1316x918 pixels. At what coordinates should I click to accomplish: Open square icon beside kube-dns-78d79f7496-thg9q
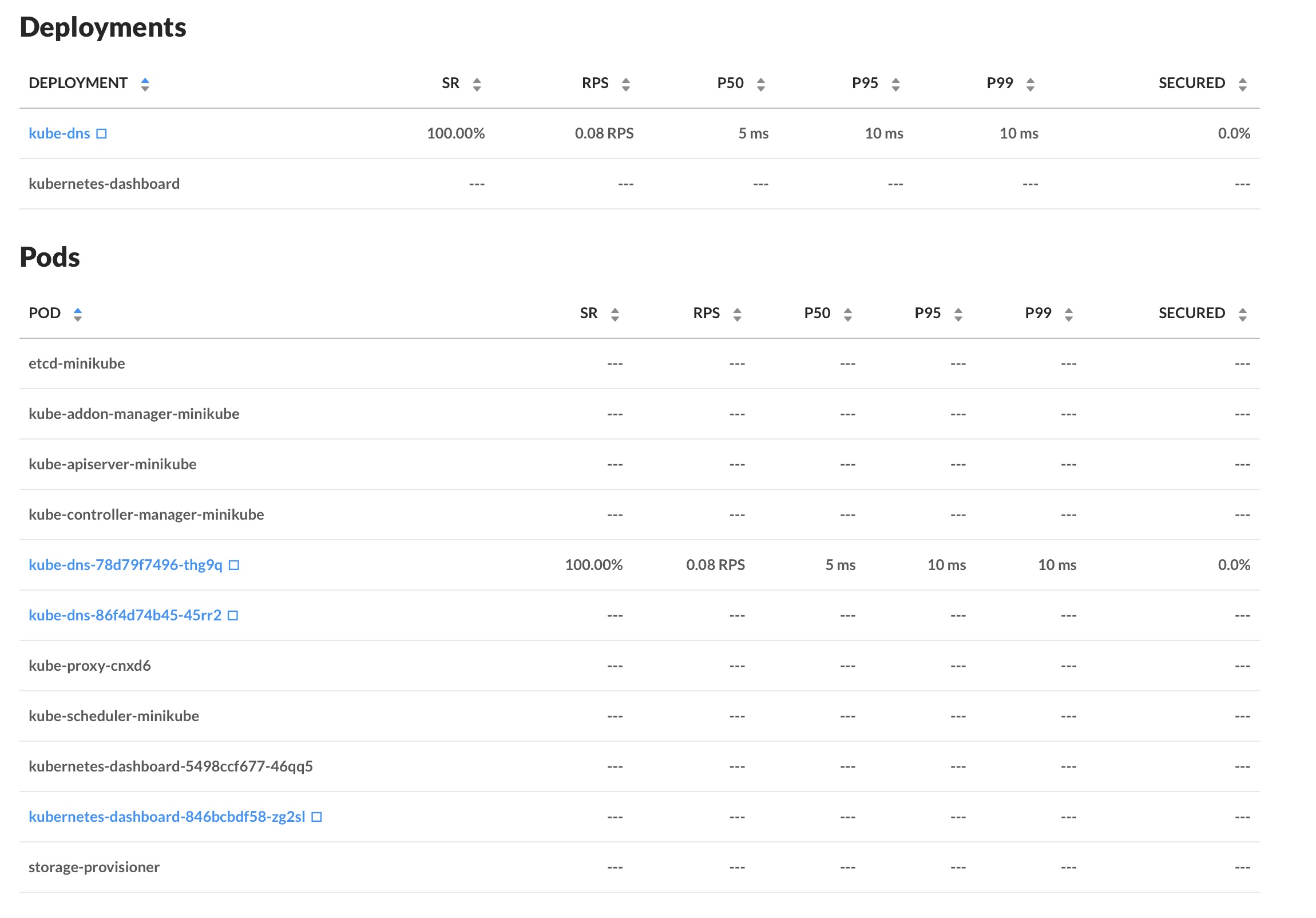tap(234, 565)
